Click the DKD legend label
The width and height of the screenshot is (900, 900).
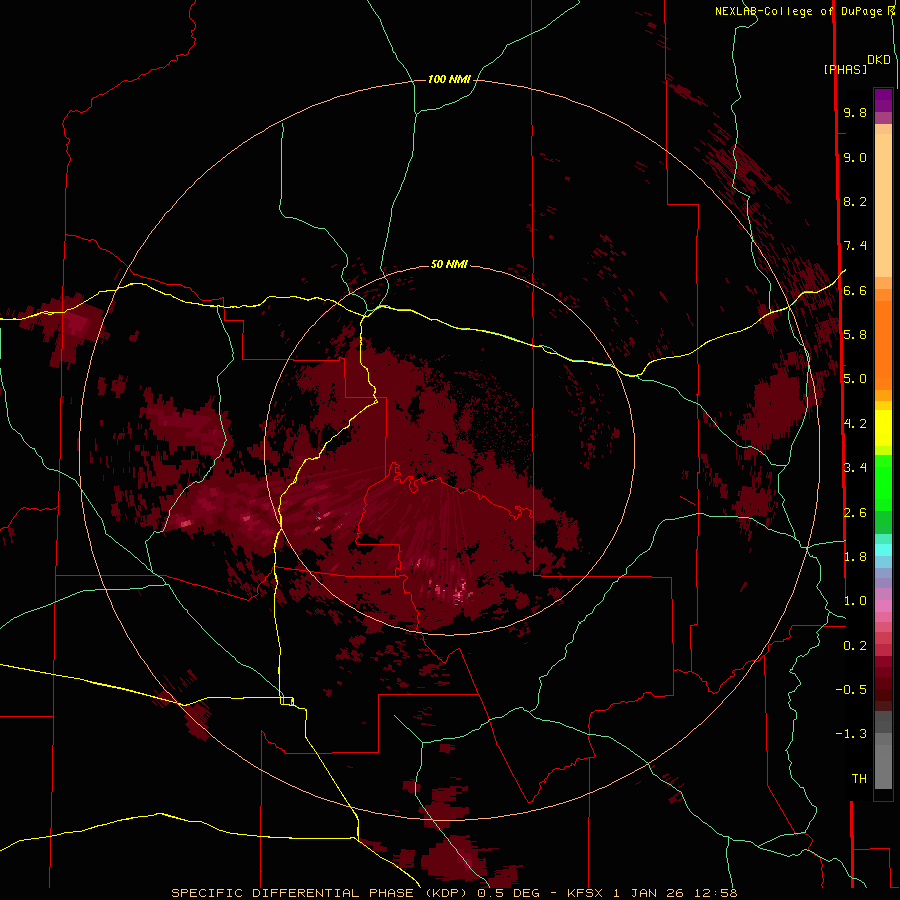879,60
